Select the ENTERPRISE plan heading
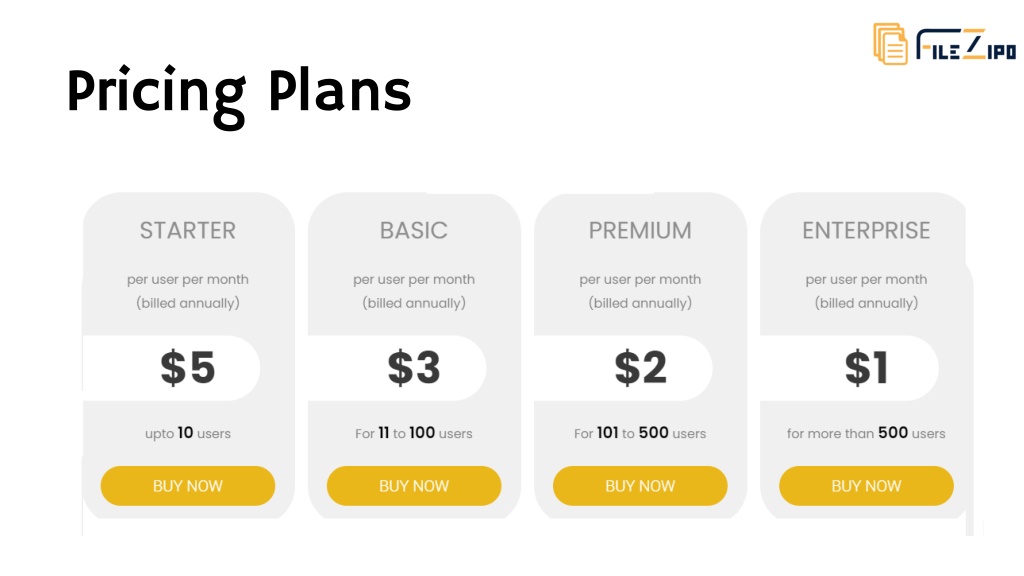The image size is (1024, 576). 866,231
